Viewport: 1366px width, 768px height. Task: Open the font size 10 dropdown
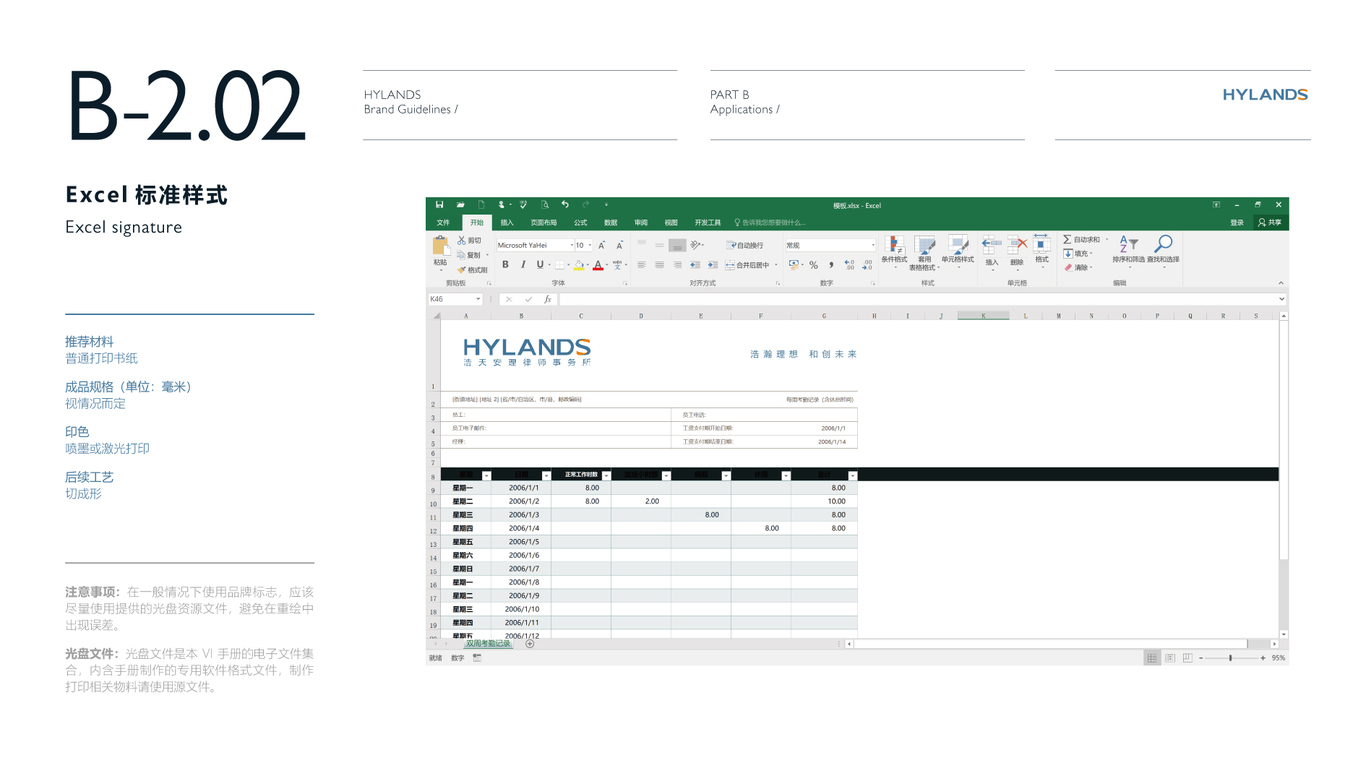click(590, 245)
